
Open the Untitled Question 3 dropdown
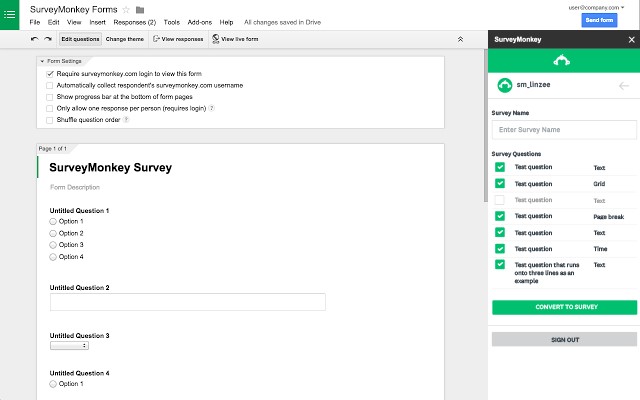(69, 346)
